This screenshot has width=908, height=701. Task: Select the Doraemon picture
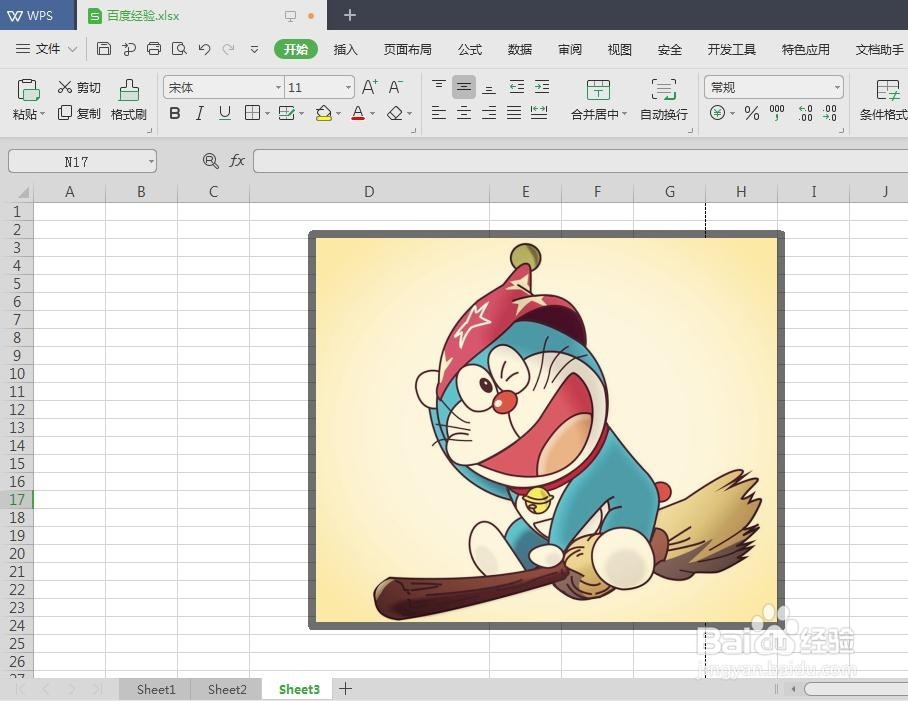coord(546,430)
